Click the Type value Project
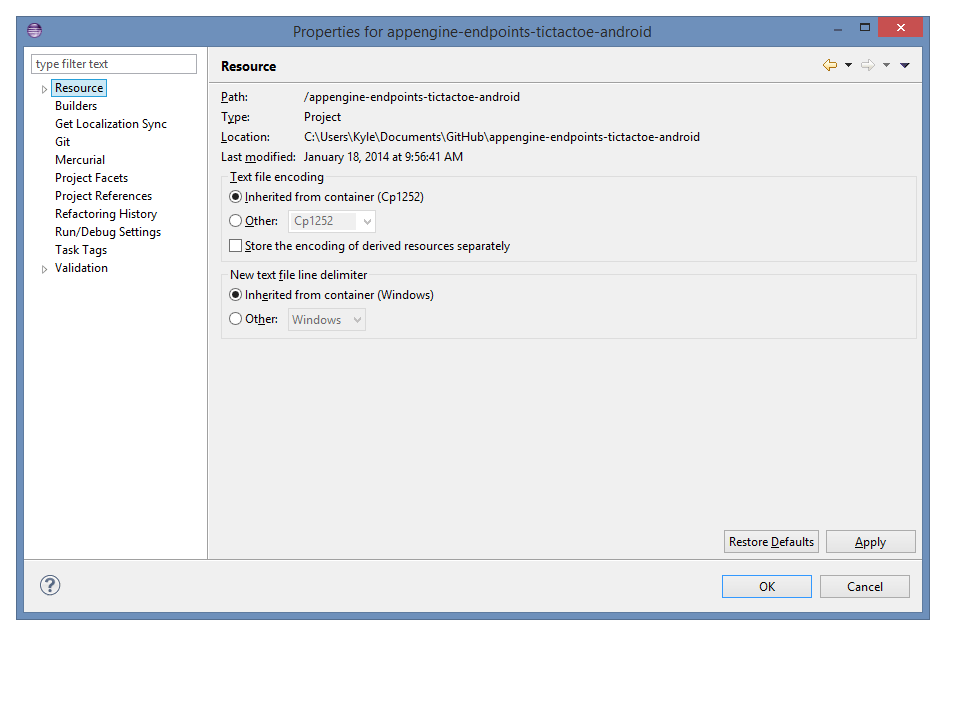The image size is (960, 720). tap(323, 117)
